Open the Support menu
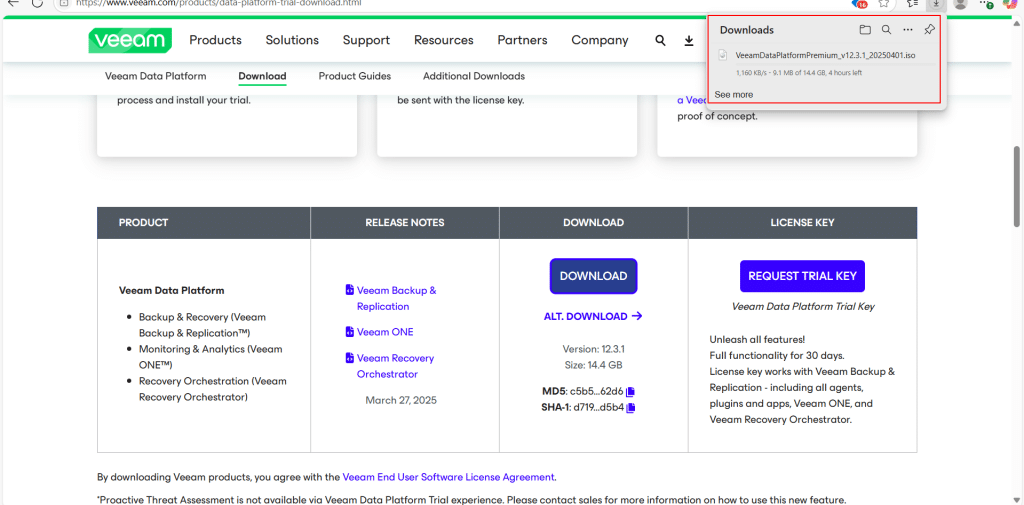 [366, 41]
